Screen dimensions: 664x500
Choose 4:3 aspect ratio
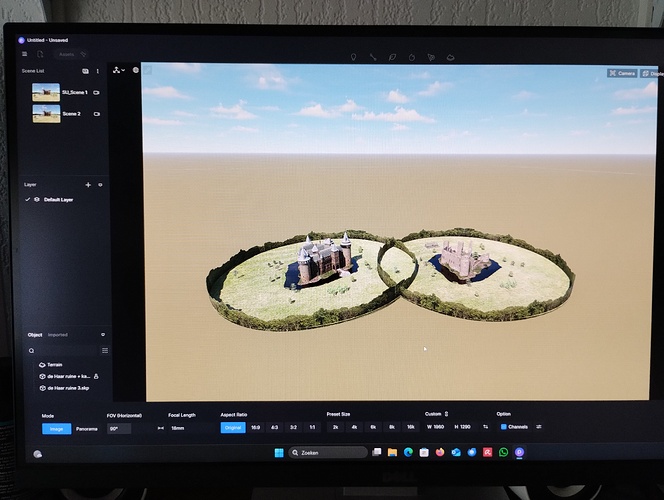click(274, 428)
